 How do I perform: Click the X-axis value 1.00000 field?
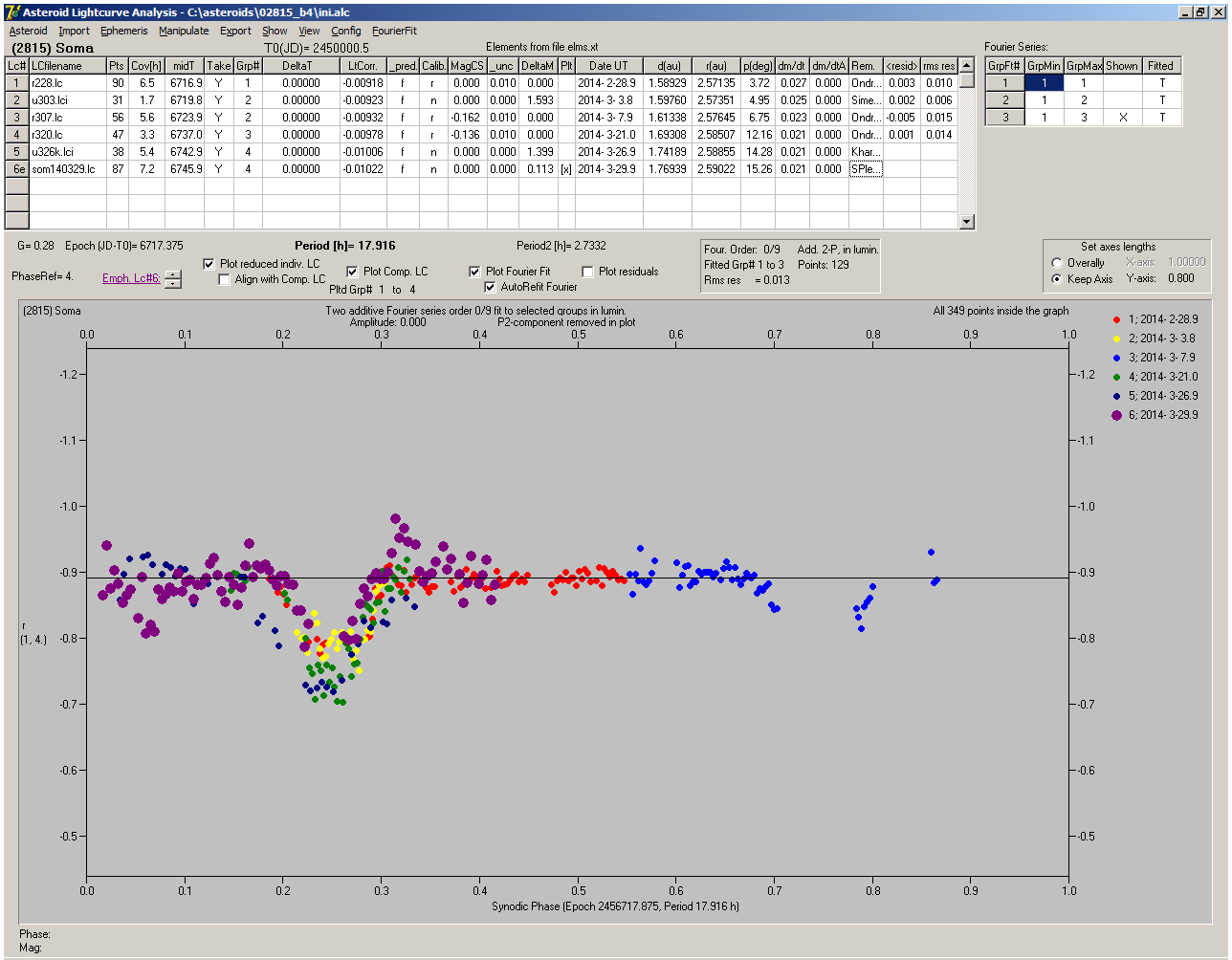pyautogui.click(x=1186, y=262)
